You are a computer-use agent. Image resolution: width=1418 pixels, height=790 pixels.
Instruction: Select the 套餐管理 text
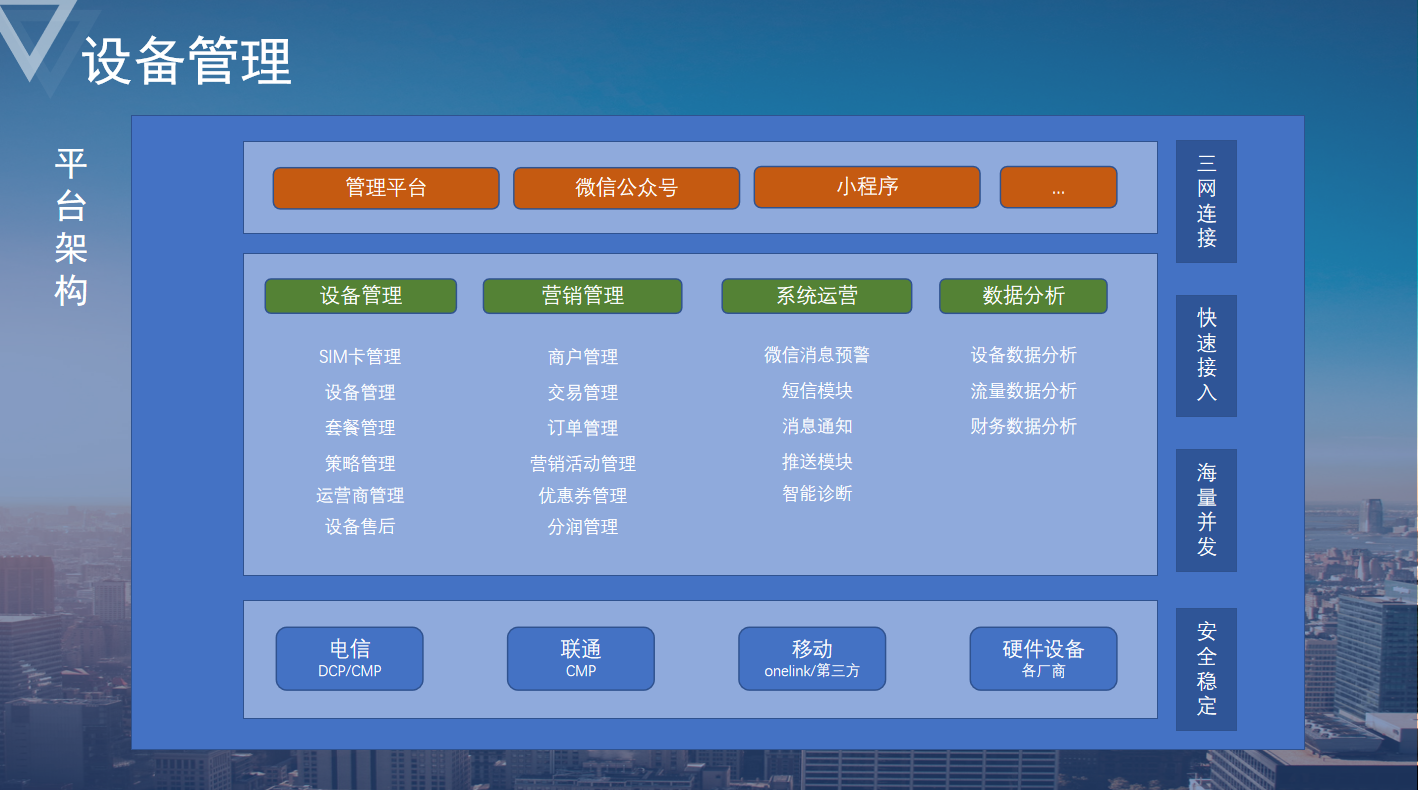coord(360,428)
